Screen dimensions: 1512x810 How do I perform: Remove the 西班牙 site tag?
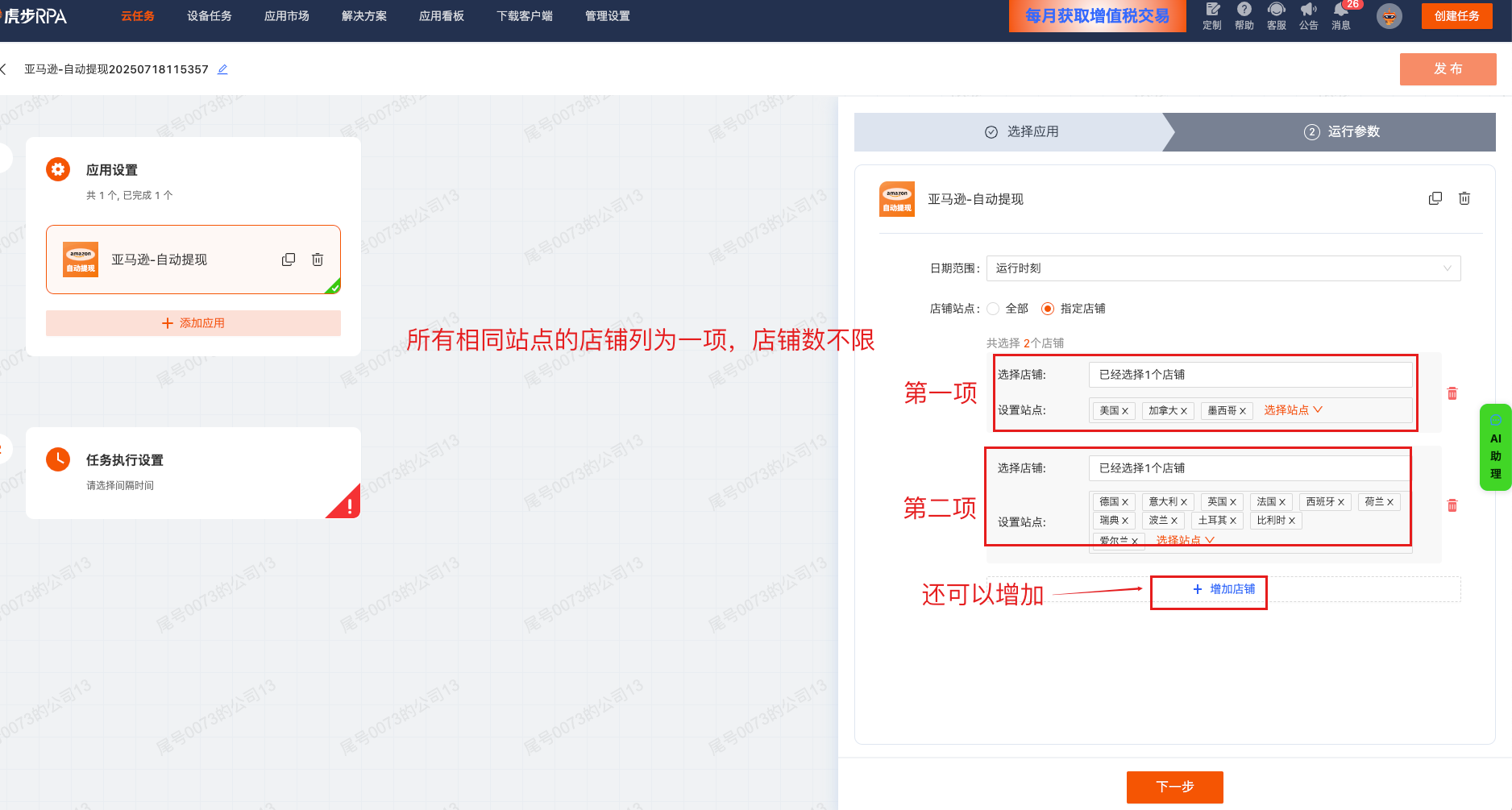(1341, 502)
